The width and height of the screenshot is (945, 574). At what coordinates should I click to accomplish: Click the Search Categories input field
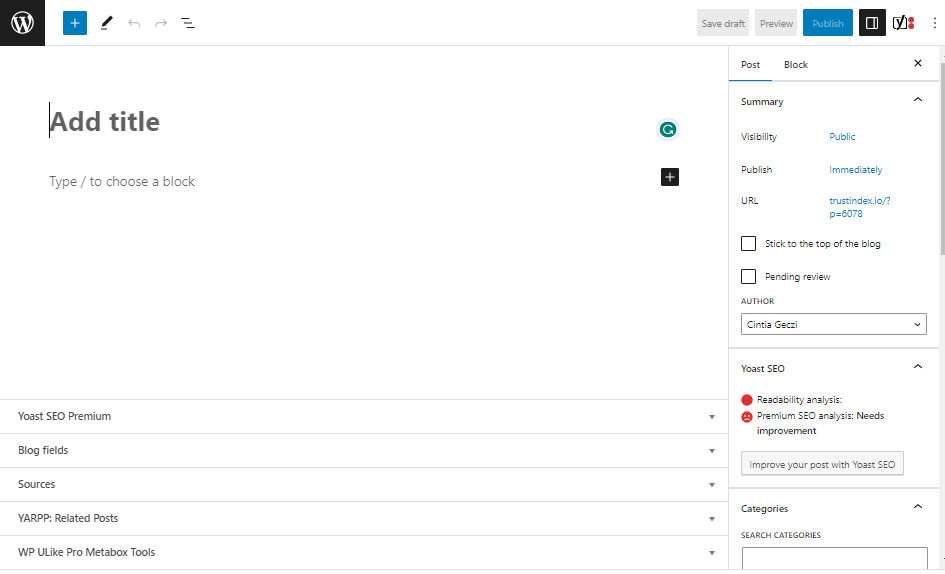(x=834, y=558)
